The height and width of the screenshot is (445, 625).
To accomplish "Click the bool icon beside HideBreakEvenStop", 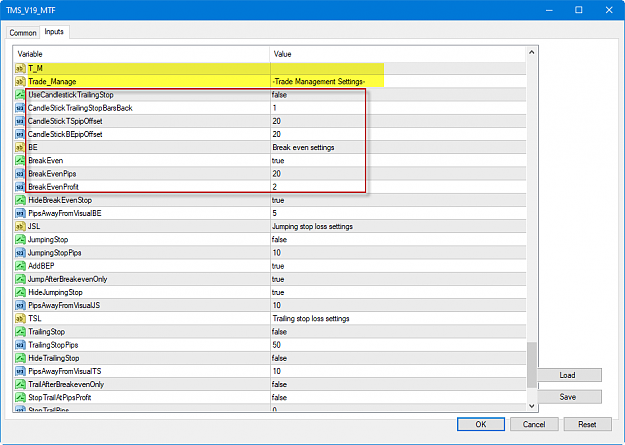I will click(20, 200).
